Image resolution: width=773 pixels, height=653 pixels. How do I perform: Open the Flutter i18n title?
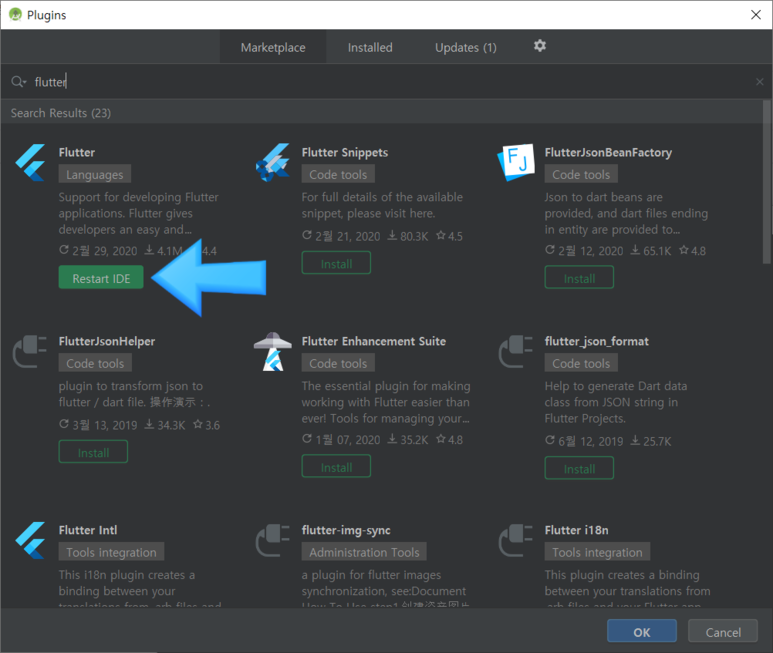576,530
